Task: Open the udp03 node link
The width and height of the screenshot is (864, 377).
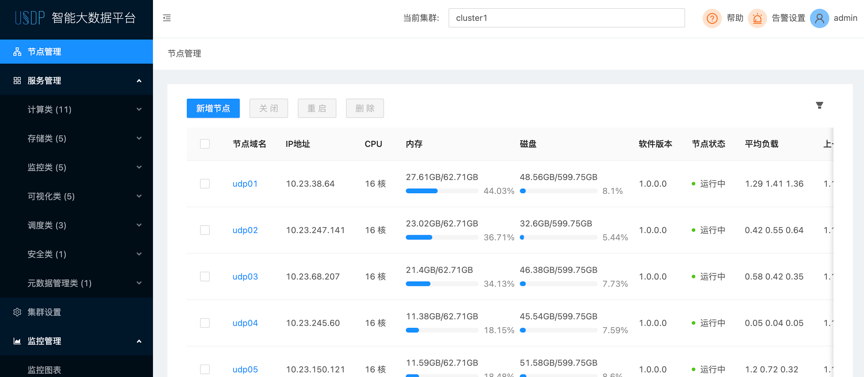Action: [245, 277]
